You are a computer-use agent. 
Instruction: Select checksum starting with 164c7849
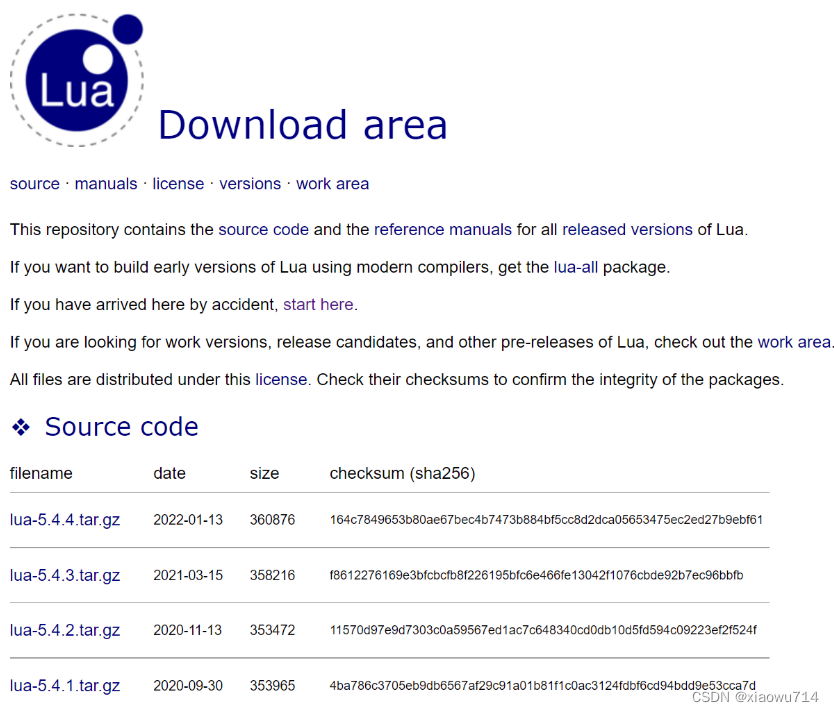coord(546,520)
